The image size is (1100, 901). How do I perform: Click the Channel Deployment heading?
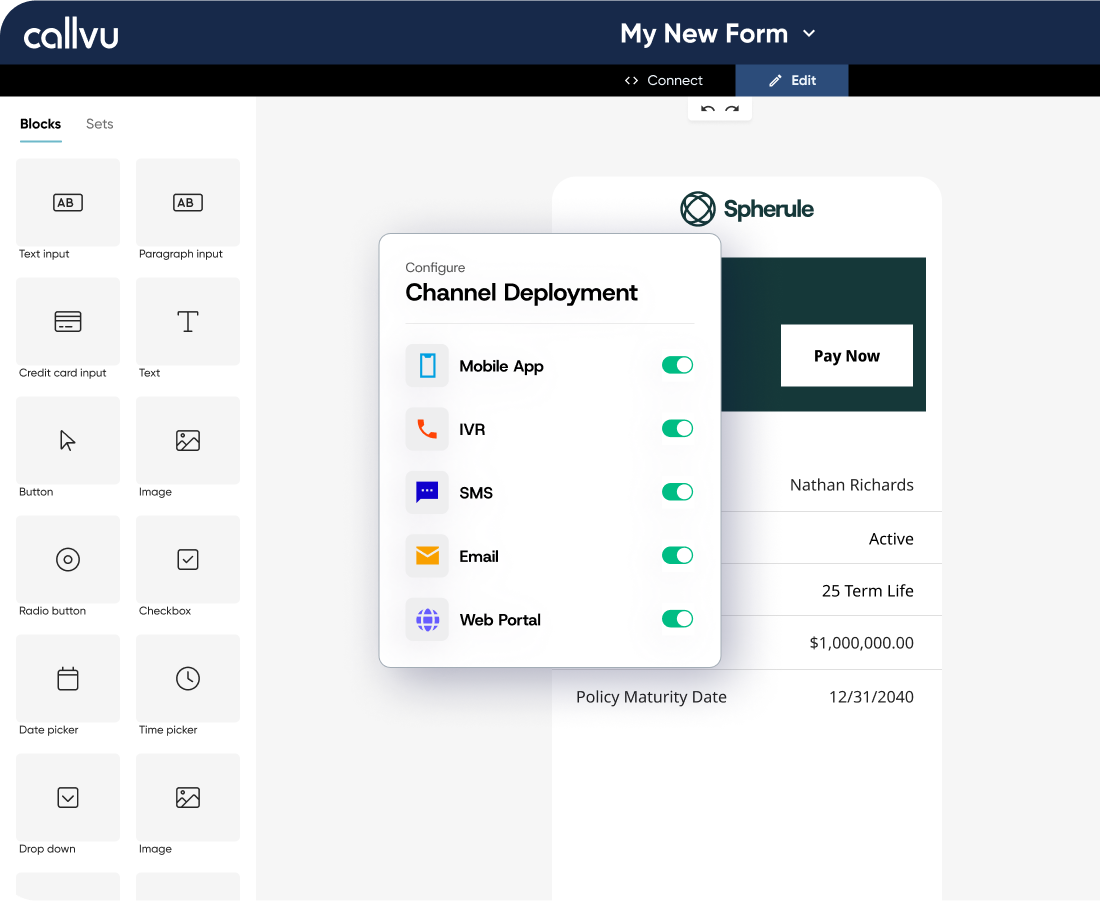521,293
